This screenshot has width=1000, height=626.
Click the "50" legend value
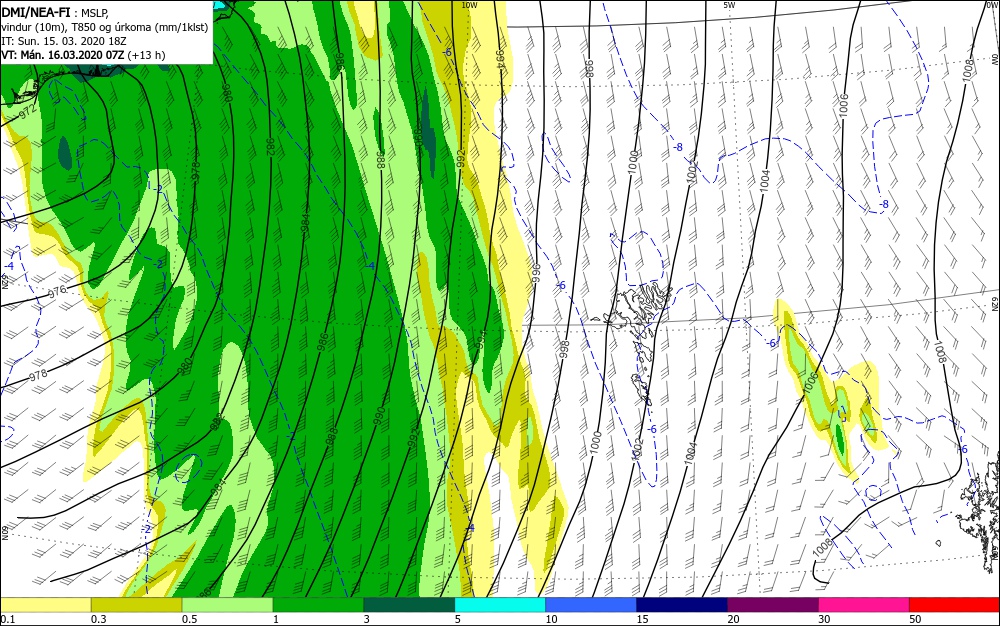pos(915,619)
